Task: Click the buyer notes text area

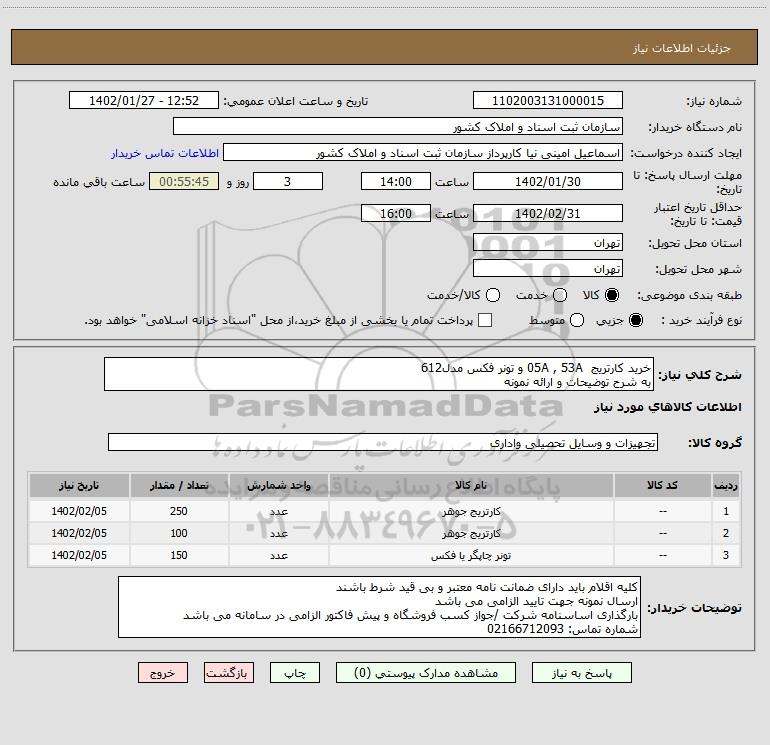Action: tap(379, 607)
